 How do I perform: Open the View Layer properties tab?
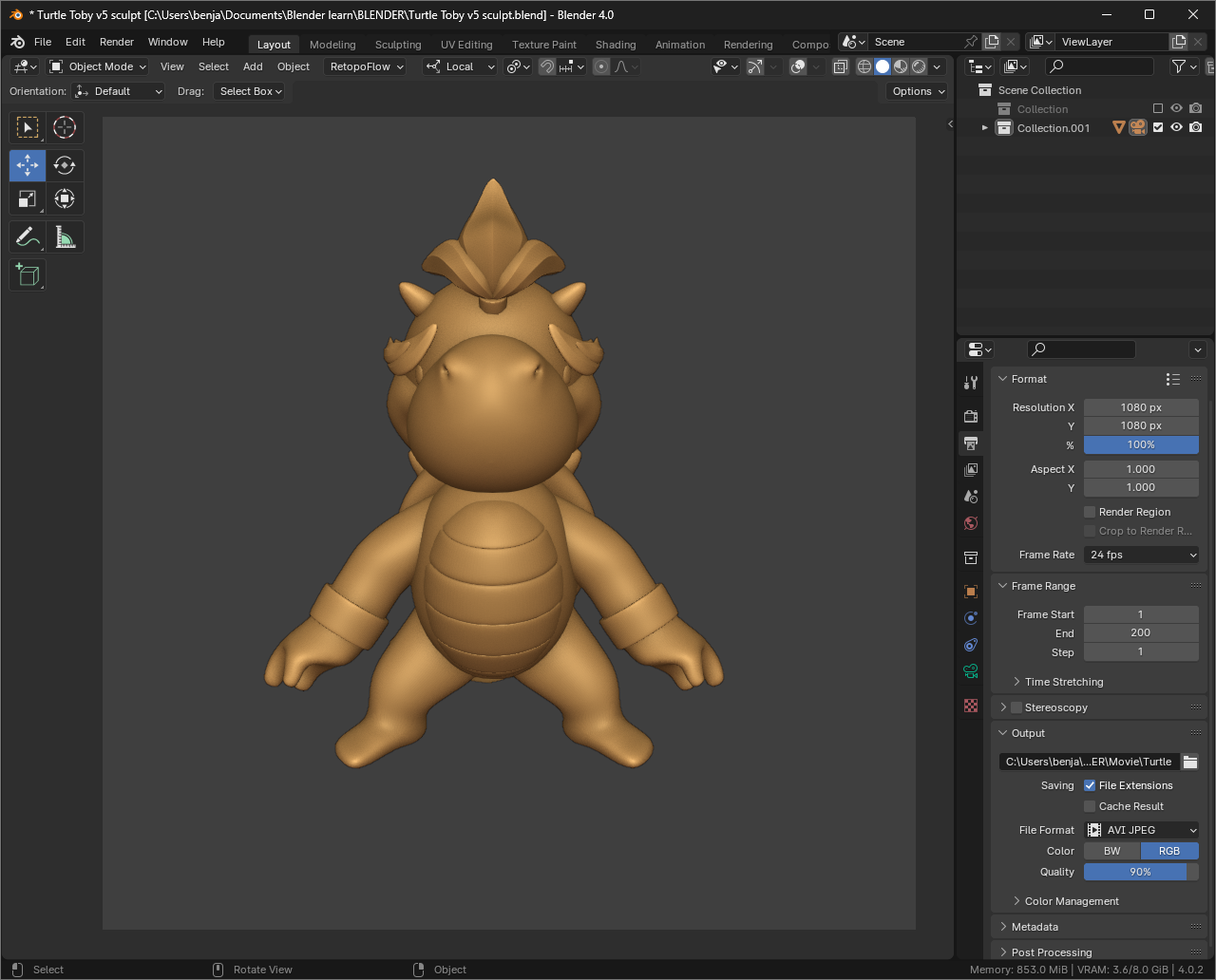pos(971,469)
